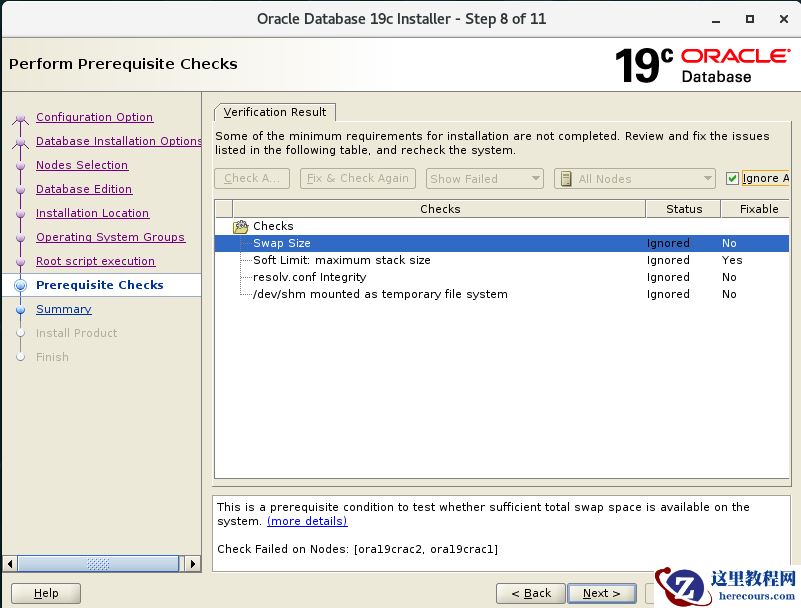This screenshot has height=608, width=801.
Task: Select the Checks root tree node
Action: (273, 226)
